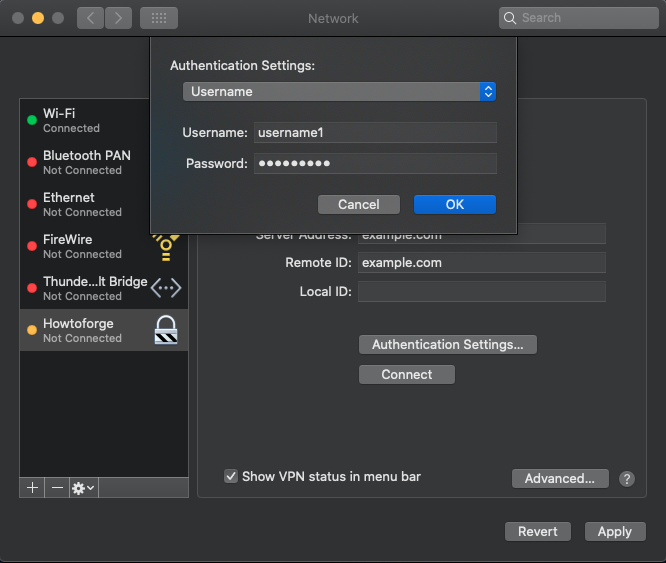
Task: Click the Username text field
Action: tap(375, 132)
